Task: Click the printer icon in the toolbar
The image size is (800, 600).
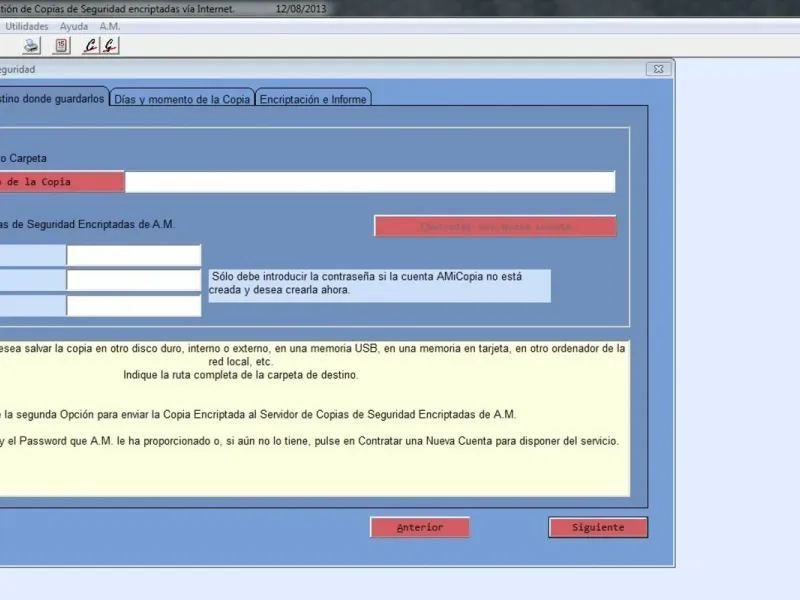Action: point(31,46)
